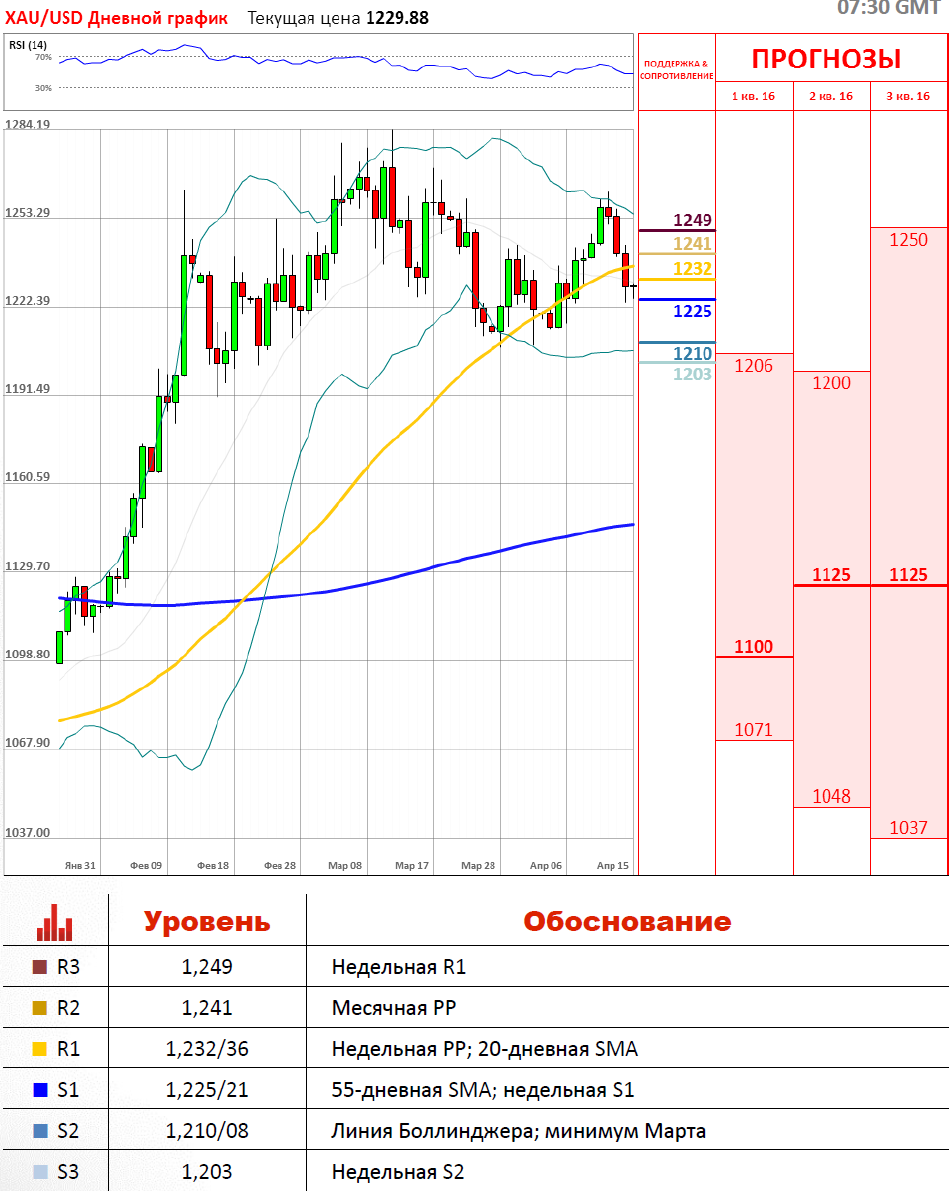Click the R1 yellow color swatch

pyautogui.click(x=40, y=1049)
